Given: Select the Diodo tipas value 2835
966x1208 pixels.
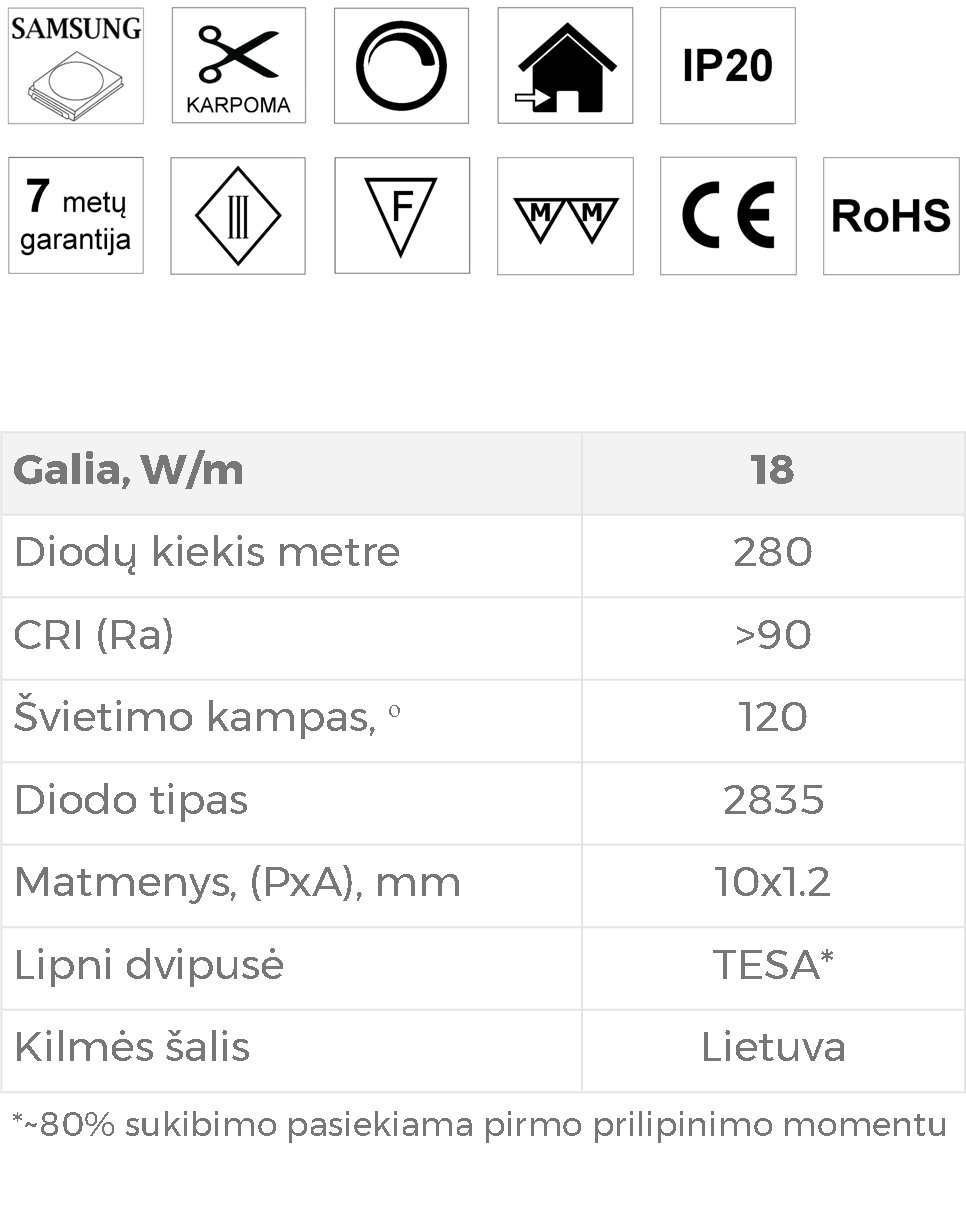Looking at the screenshot, I should click(773, 800).
